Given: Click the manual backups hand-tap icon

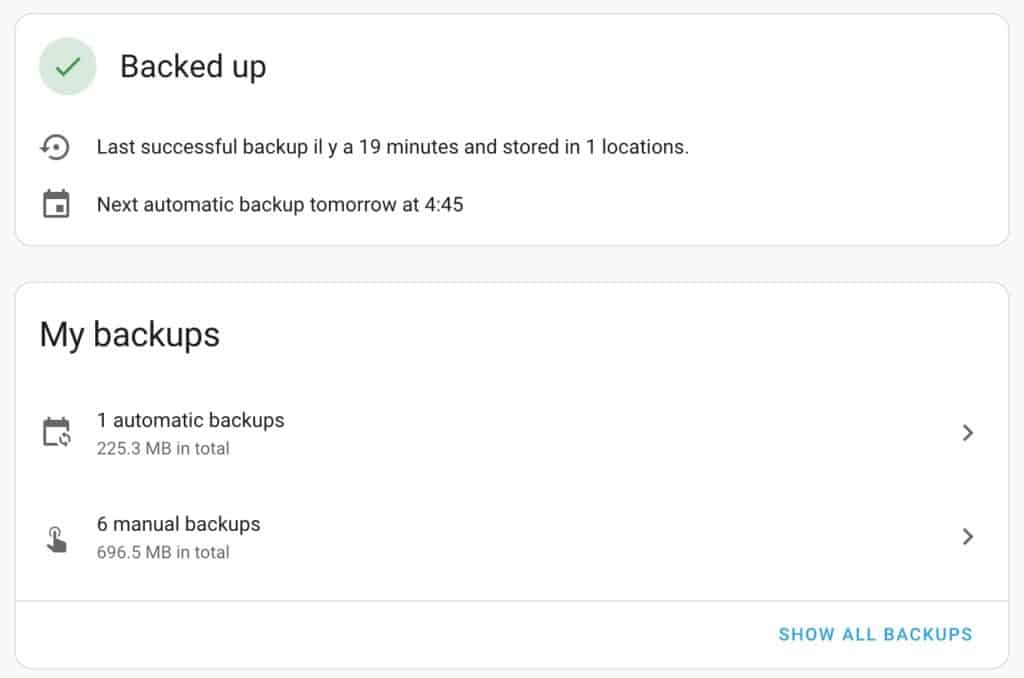Looking at the screenshot, I should pos(56,540).
